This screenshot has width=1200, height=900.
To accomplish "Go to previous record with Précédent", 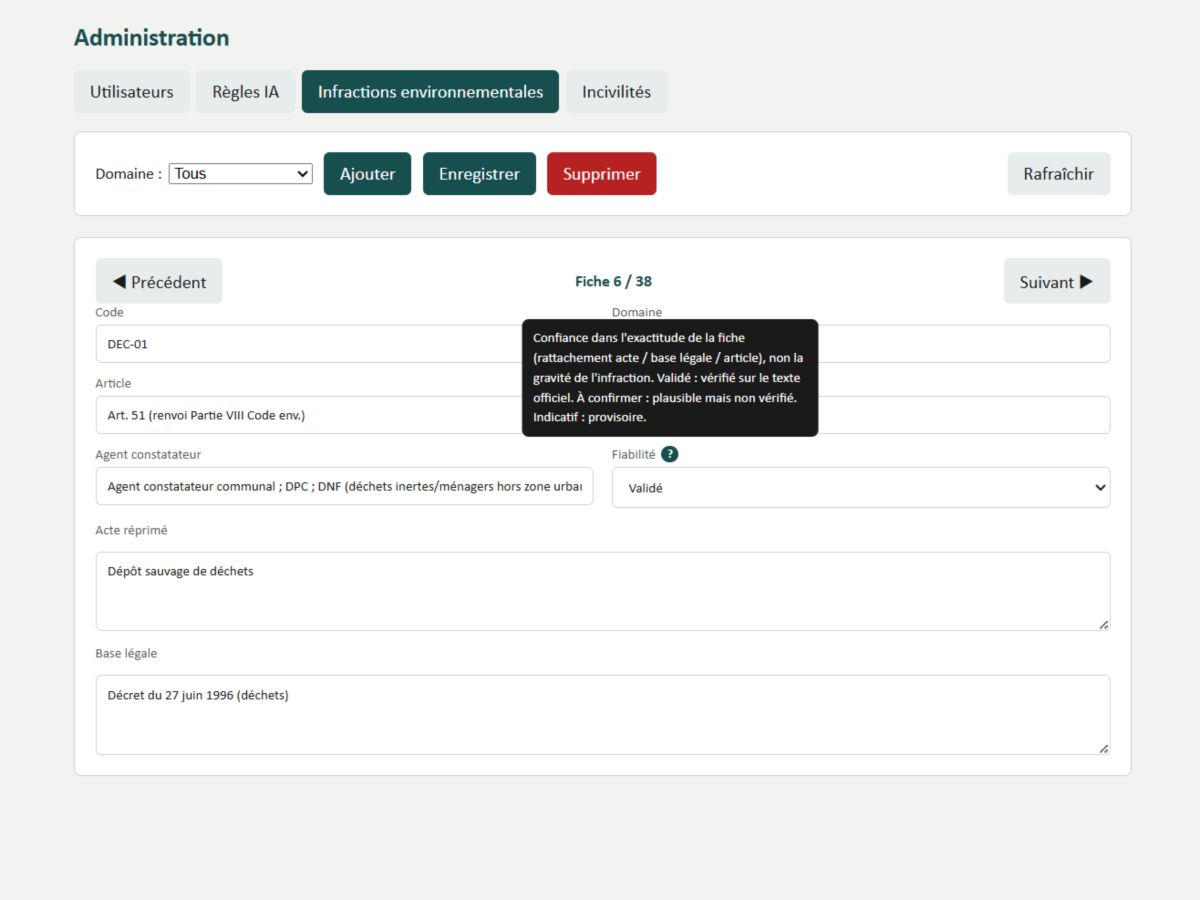I will (x=159, y=282).
